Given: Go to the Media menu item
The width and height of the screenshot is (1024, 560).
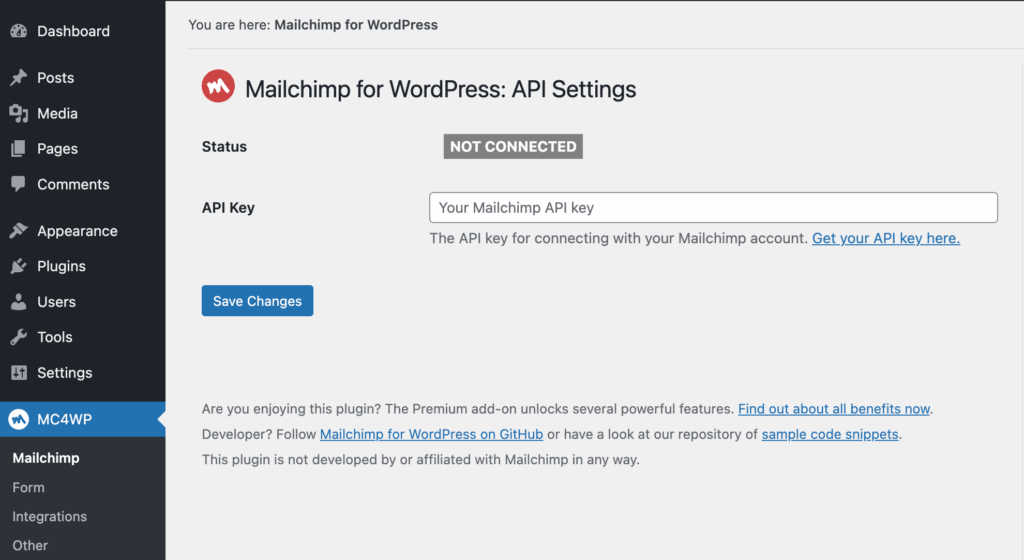Looking at the screenshot, I should [57, 114].
